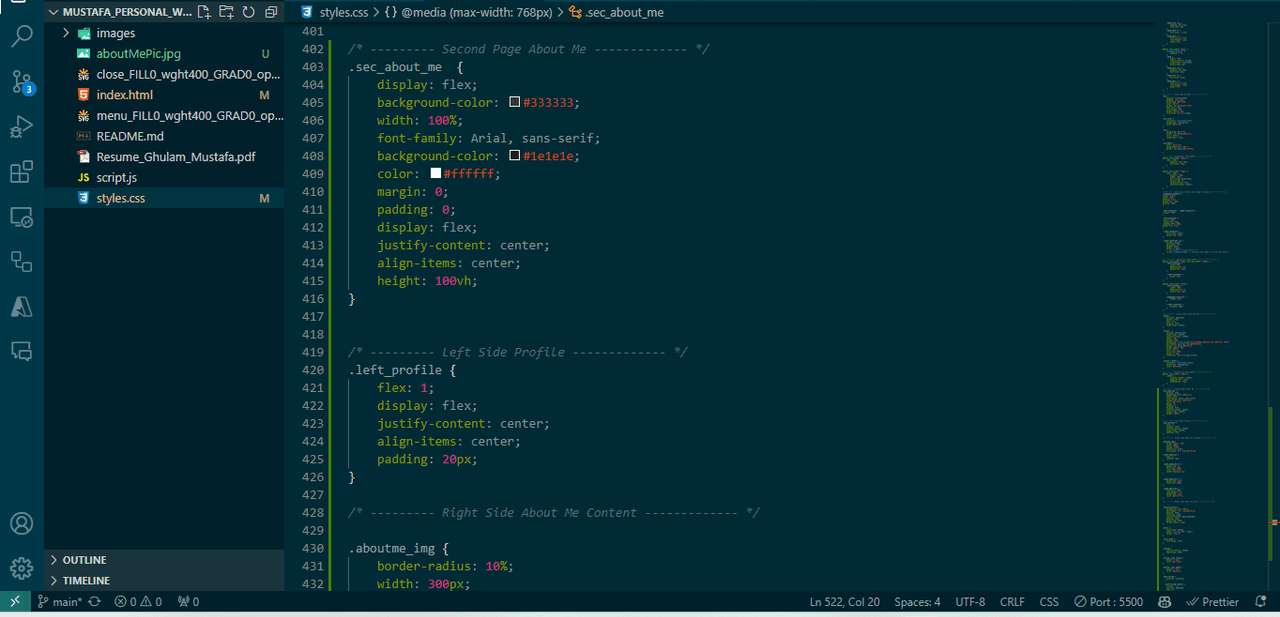1280x617 pixels.
Task: Change CRLF line ending setting
Action: (x=1012, y=602)
